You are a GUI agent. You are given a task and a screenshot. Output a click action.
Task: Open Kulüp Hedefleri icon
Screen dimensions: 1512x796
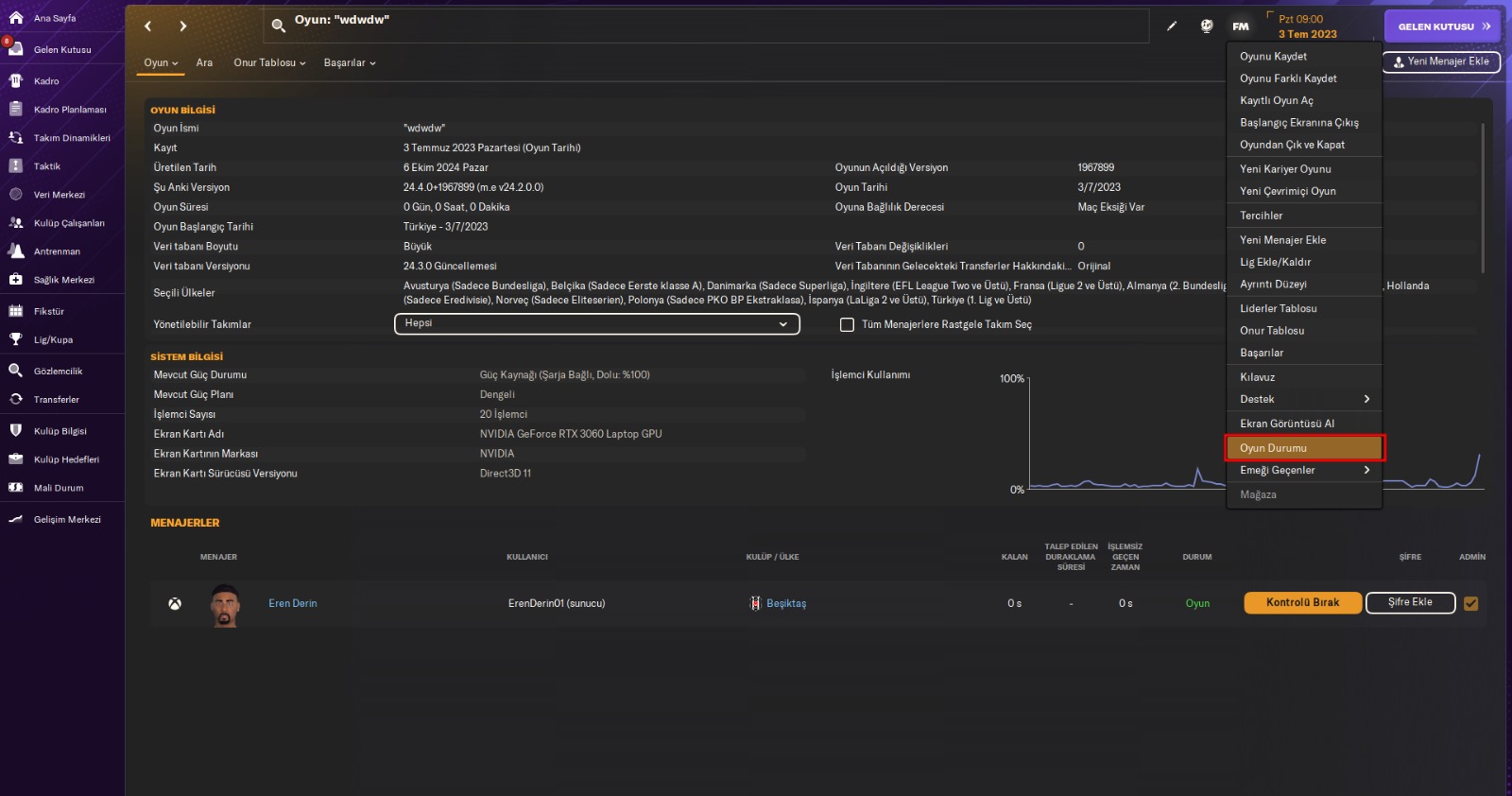16,459
